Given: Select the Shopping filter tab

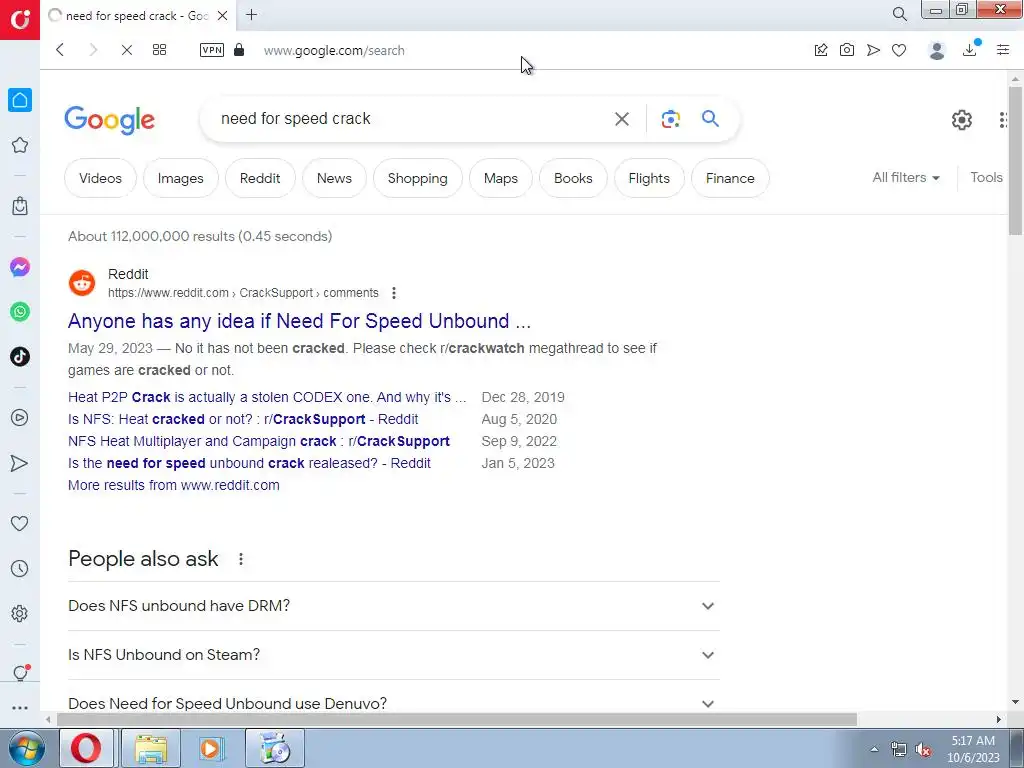Looking at the screenshot, I should tap(418, 178).
